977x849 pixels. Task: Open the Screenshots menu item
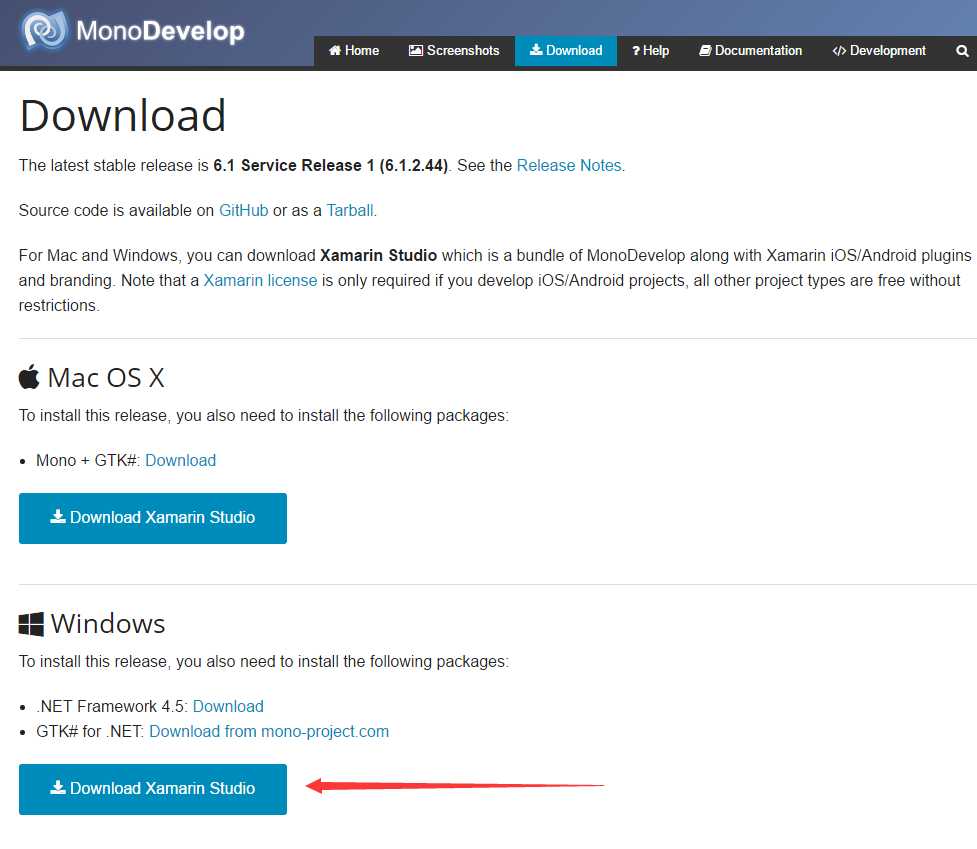pos(454,50)
